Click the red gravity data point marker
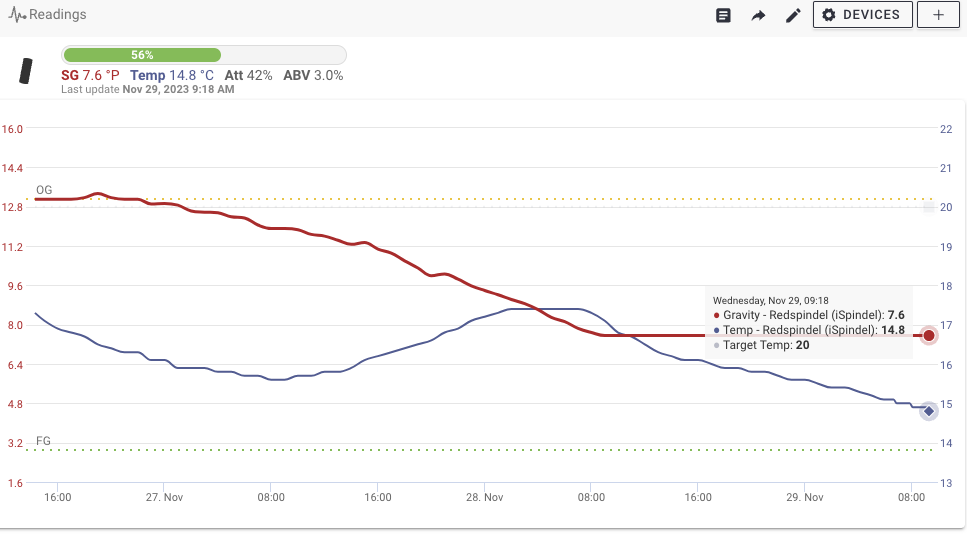This screenshot has height=535, width=975. pos(928,336)
